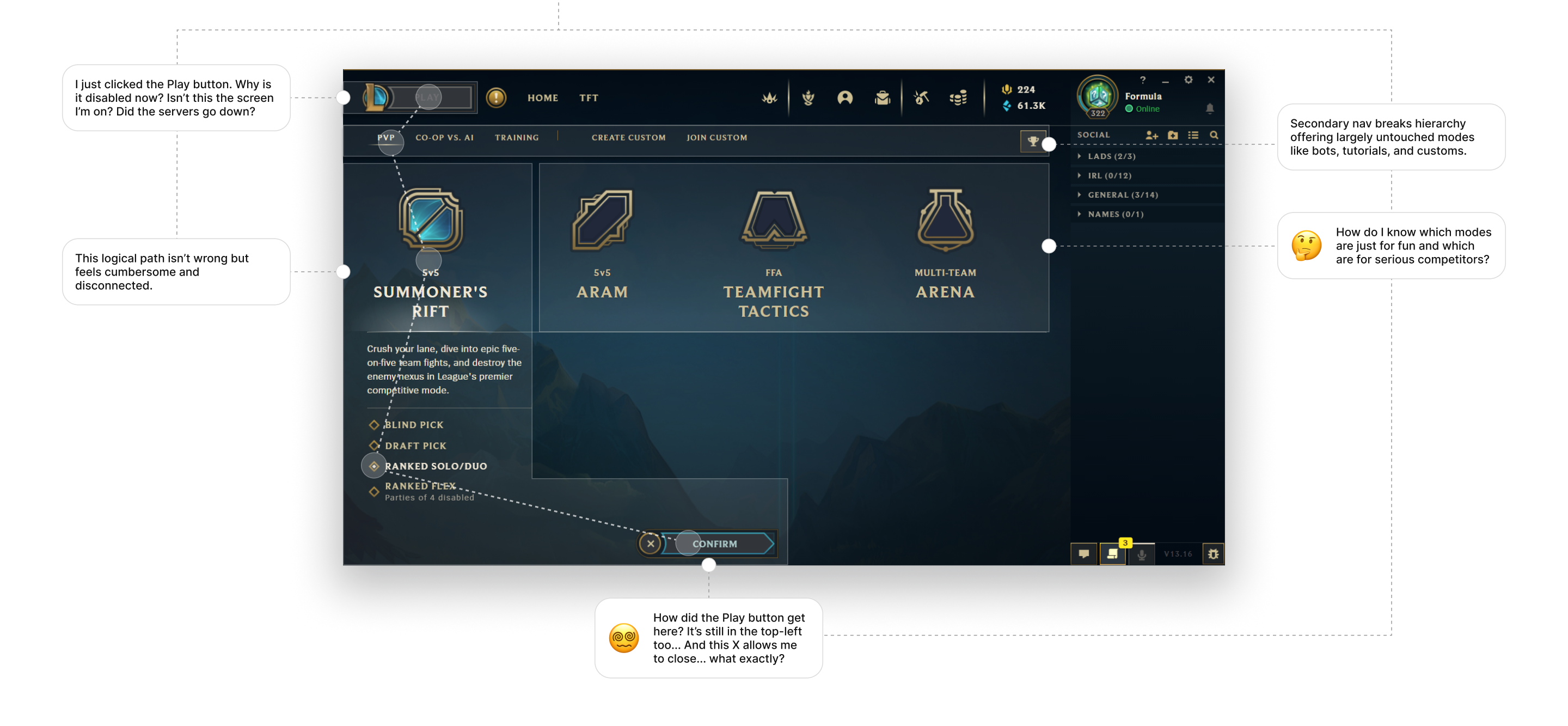Select the Join Custom tab
Image resolution: width=1568 pixels, height=726 pixels.
[x=717, y=138]
